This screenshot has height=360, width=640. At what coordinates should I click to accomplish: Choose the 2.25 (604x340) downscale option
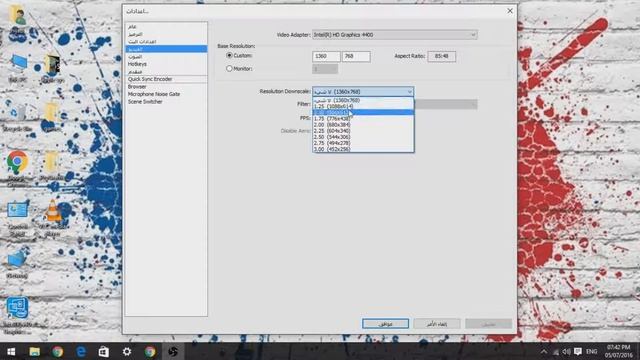pyautogui.click(x=363, y=131)
